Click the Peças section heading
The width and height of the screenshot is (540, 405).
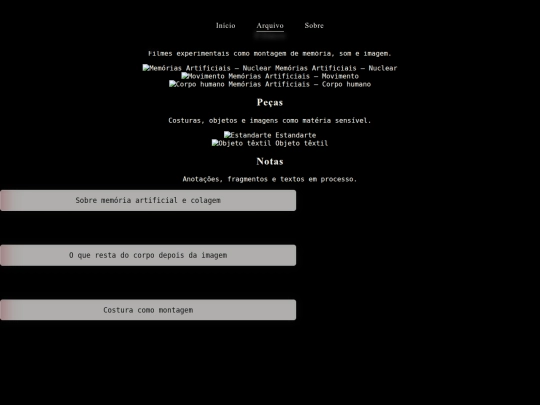click(x=270, y=103)
